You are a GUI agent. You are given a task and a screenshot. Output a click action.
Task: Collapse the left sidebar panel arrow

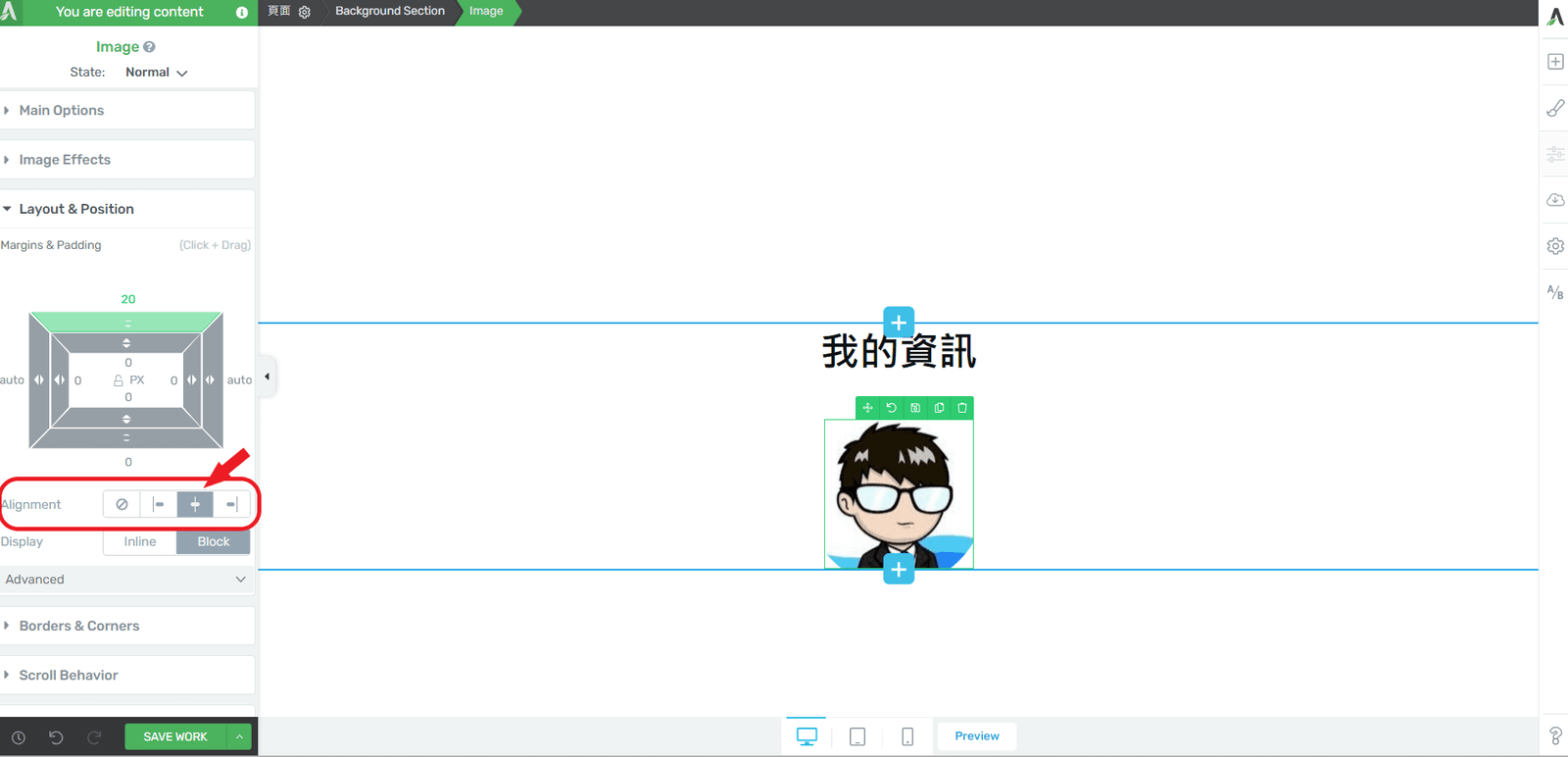click(x=267, y=377)
